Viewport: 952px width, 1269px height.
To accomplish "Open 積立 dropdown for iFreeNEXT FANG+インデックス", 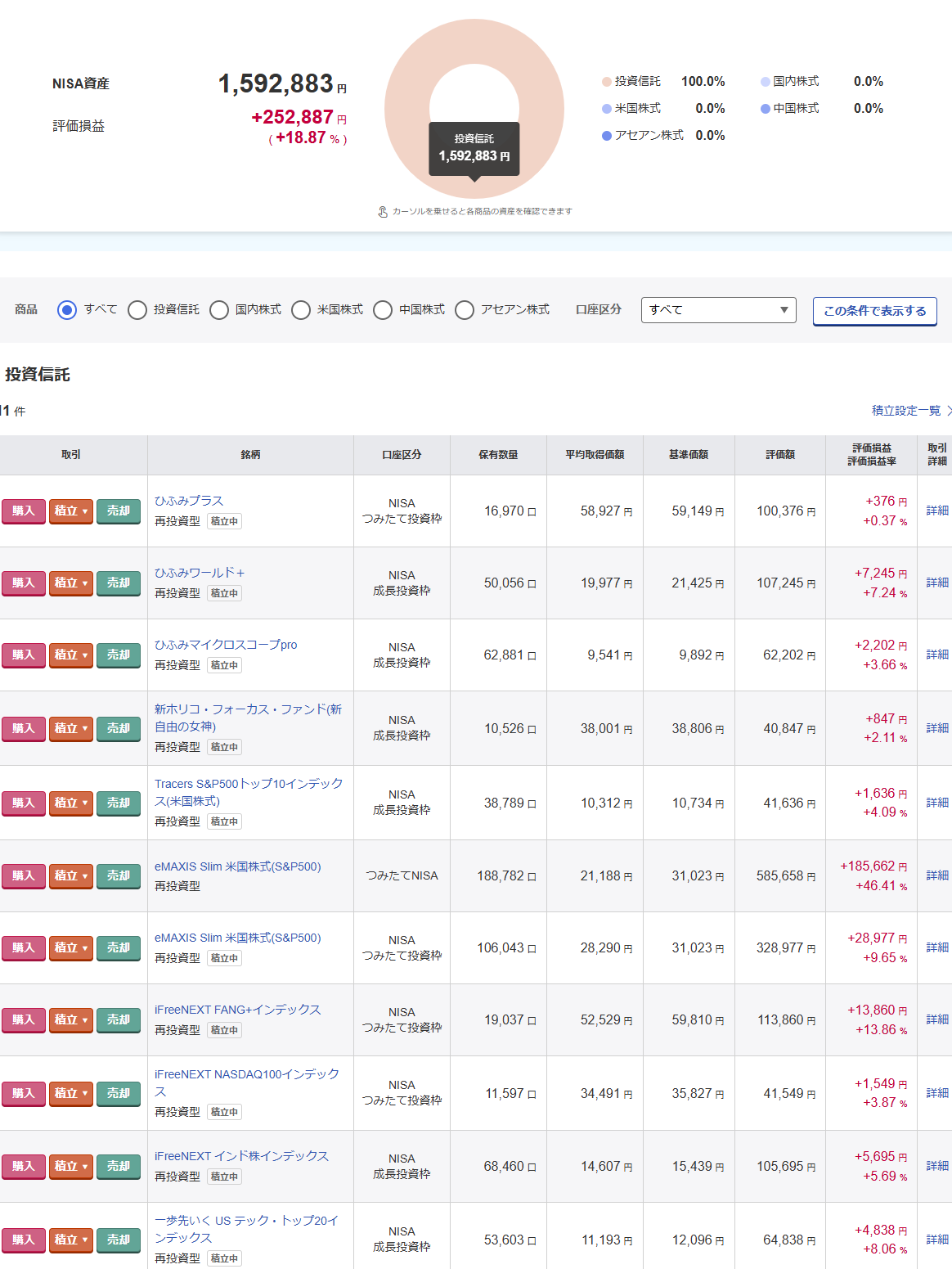I will pyautogui.click(x=71, y=1019).
